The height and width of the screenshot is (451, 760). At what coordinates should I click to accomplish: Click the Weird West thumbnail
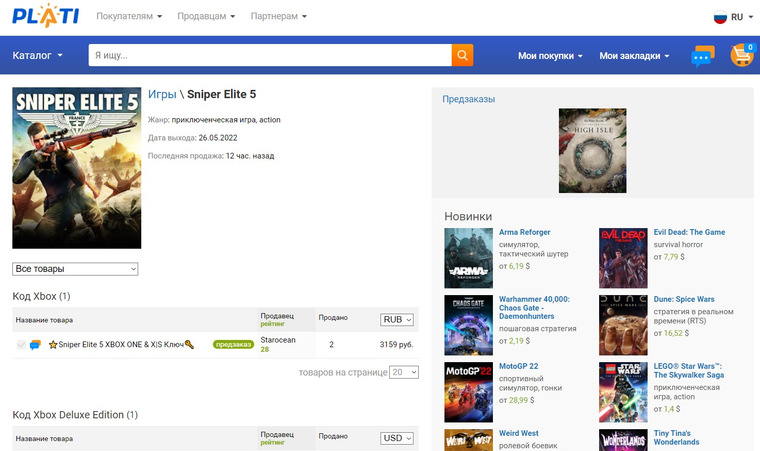(x=468, y=440)
